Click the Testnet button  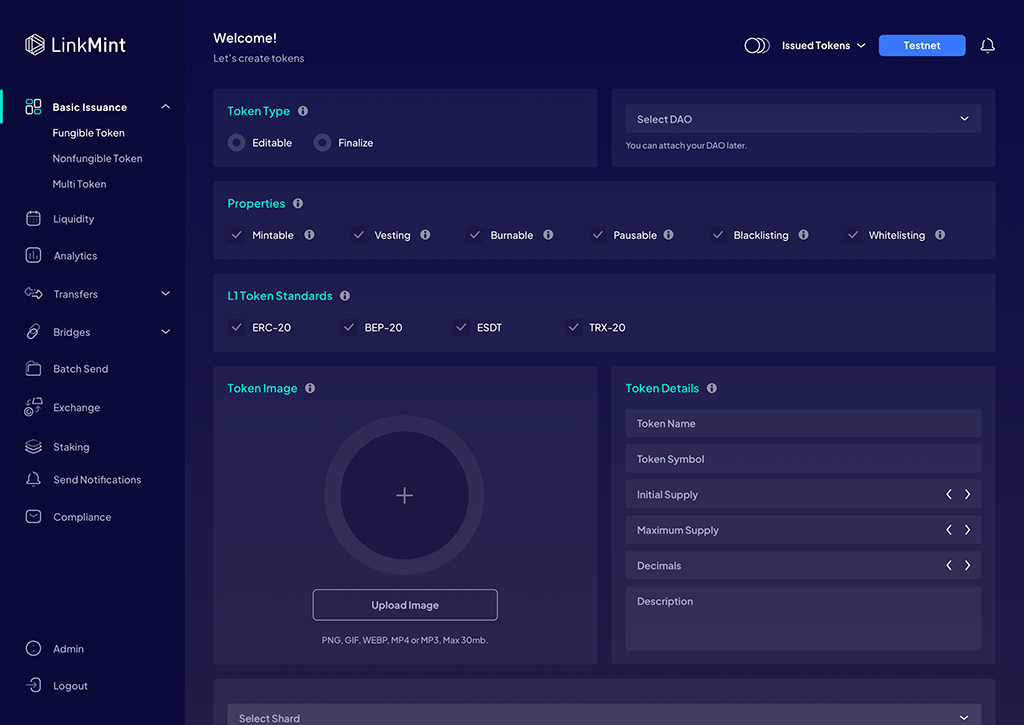pos(921,45)
